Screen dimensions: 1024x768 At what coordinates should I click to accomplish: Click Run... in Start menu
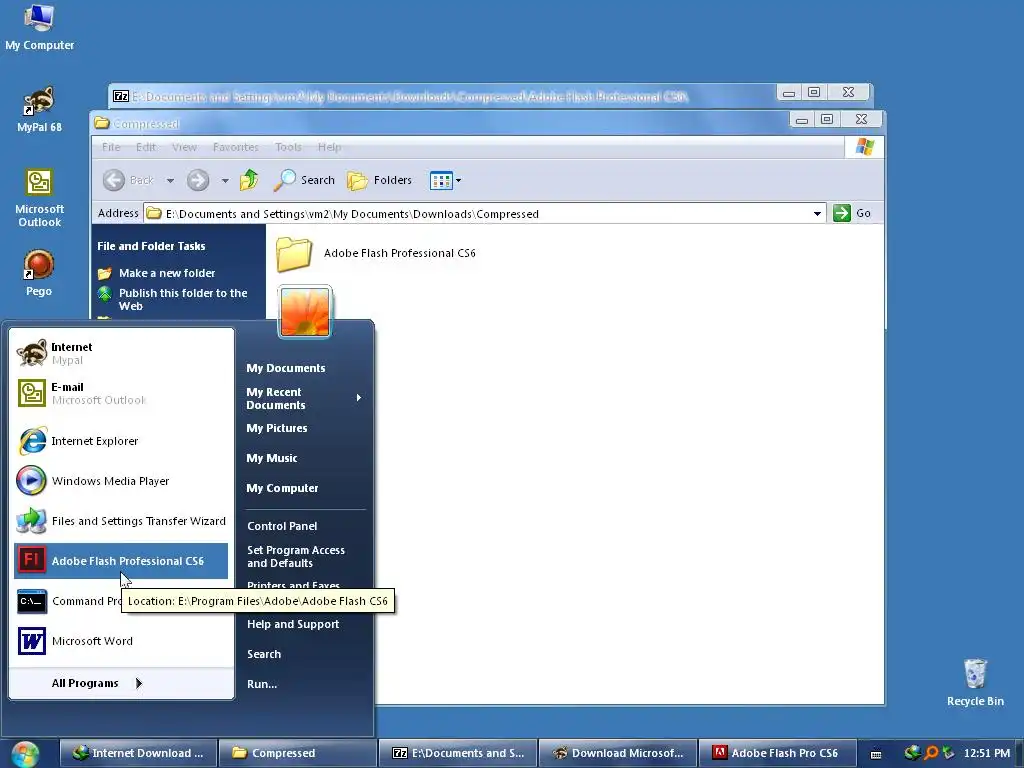coord(262,684)
